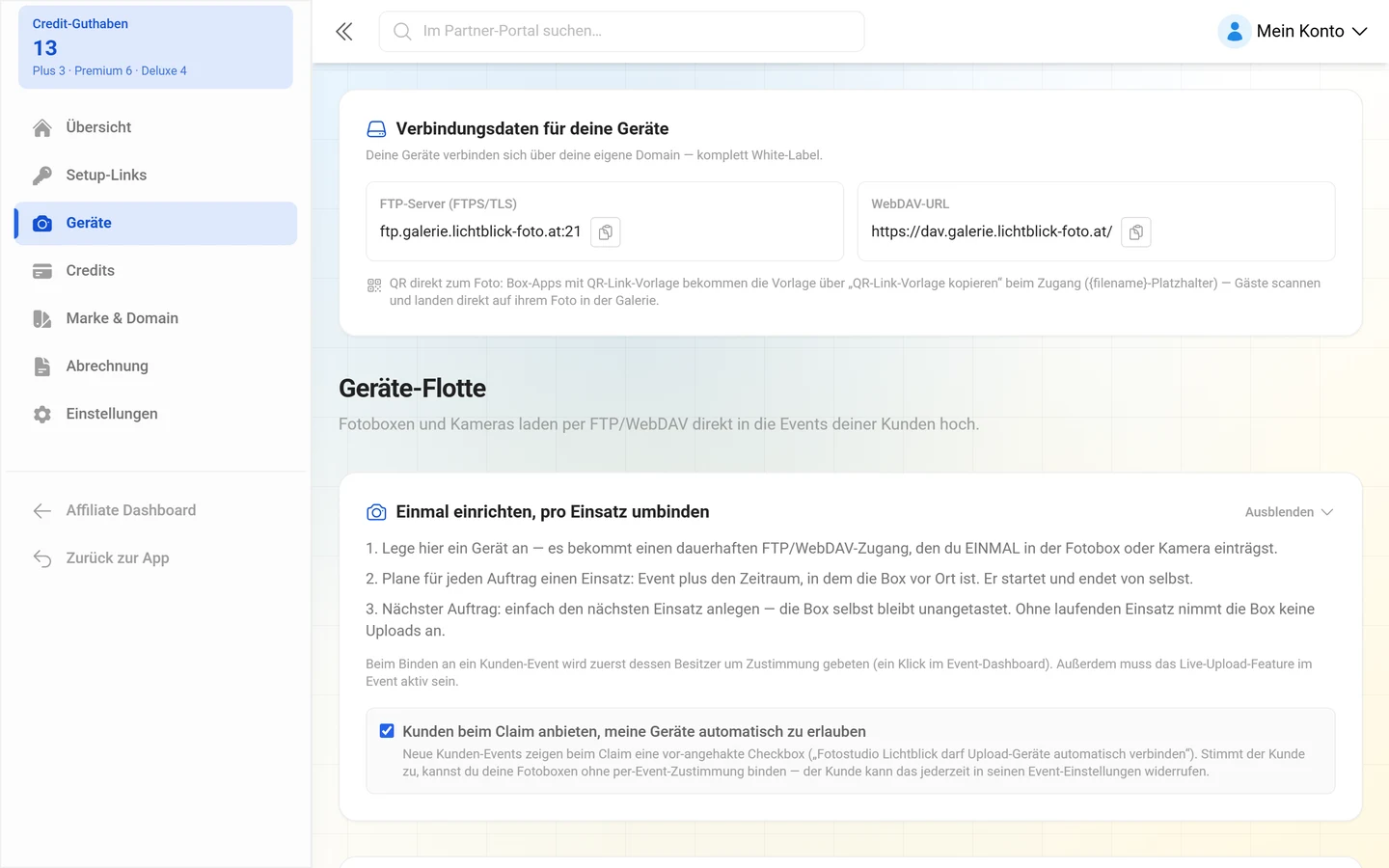Viewport: 1389px width, 868px height.
Task: Open Übersicht in the sidebar
Action: tap(155, 127)
